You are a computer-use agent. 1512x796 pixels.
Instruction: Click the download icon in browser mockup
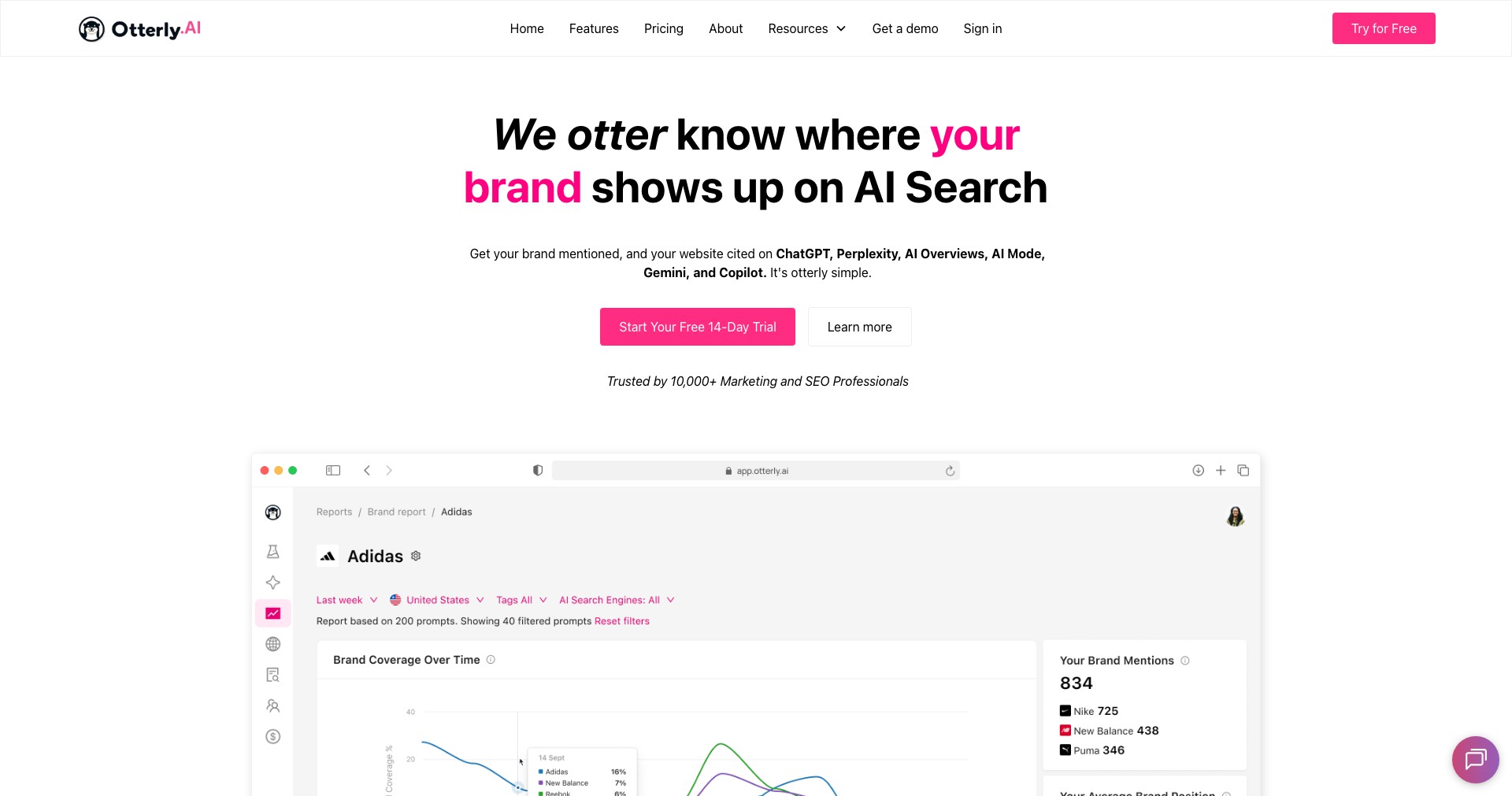click(x=1198, y=470)
